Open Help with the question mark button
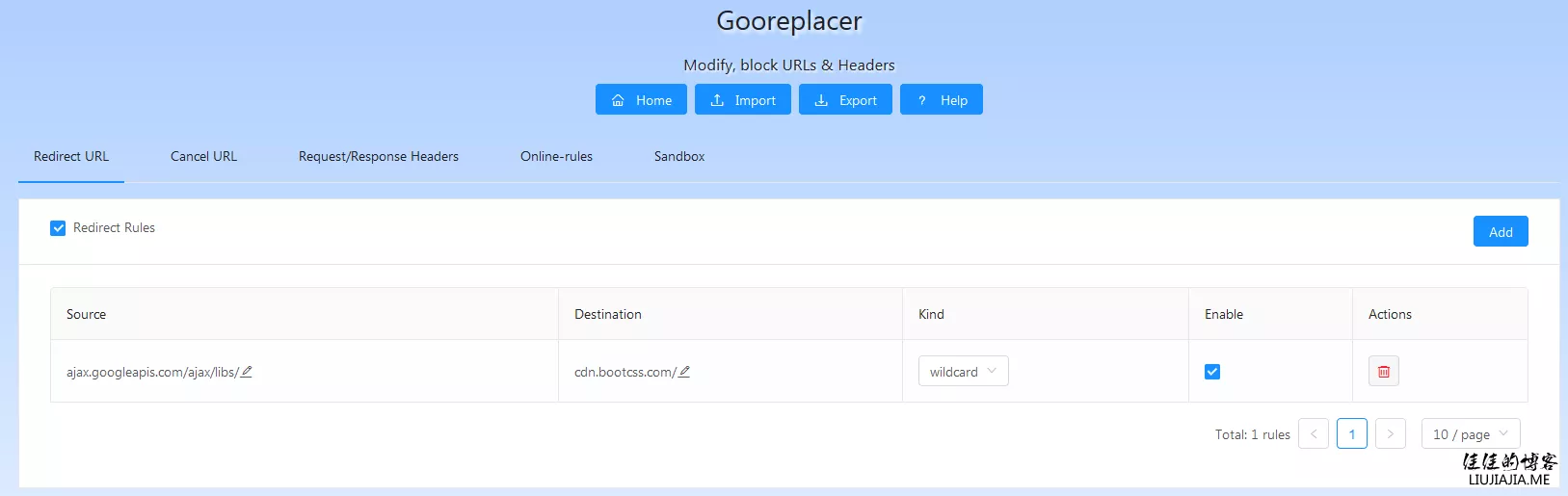 coord(941,100)
